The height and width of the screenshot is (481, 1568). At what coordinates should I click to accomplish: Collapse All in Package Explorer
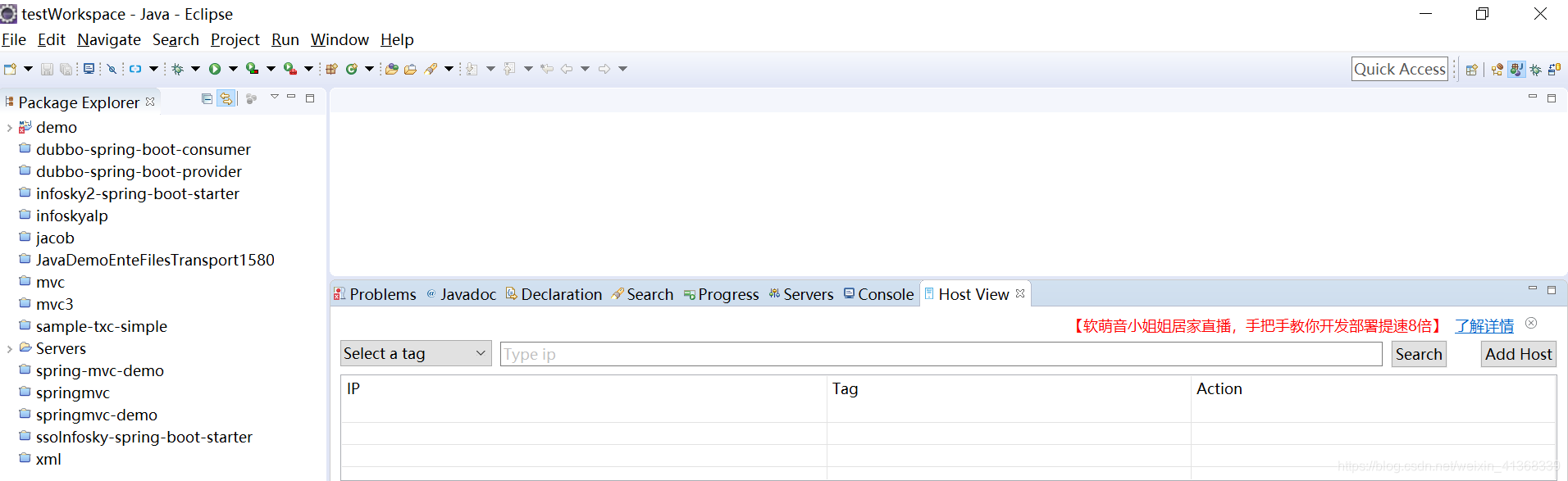[207, 98]
